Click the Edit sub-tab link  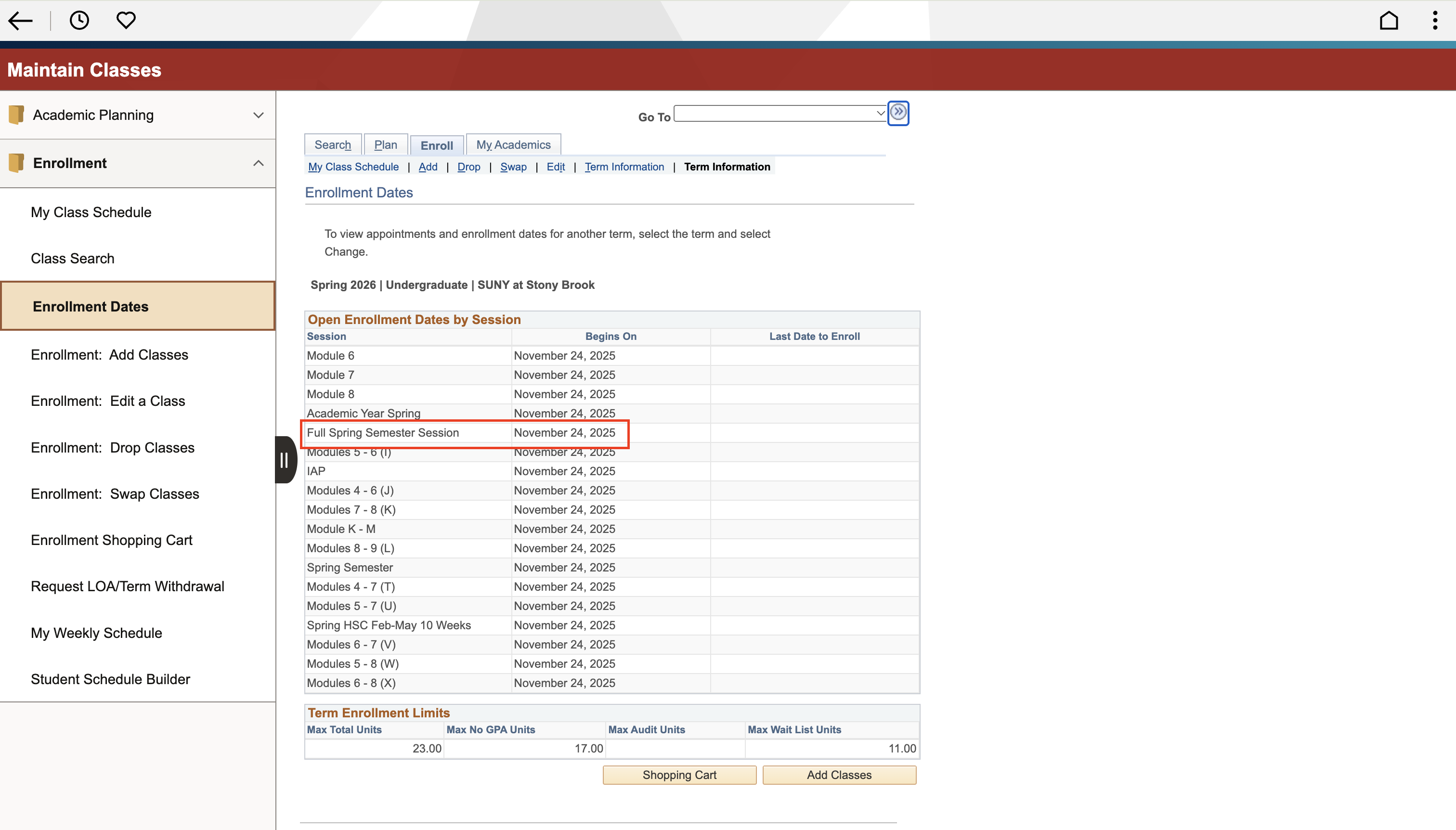pos(556,167)
